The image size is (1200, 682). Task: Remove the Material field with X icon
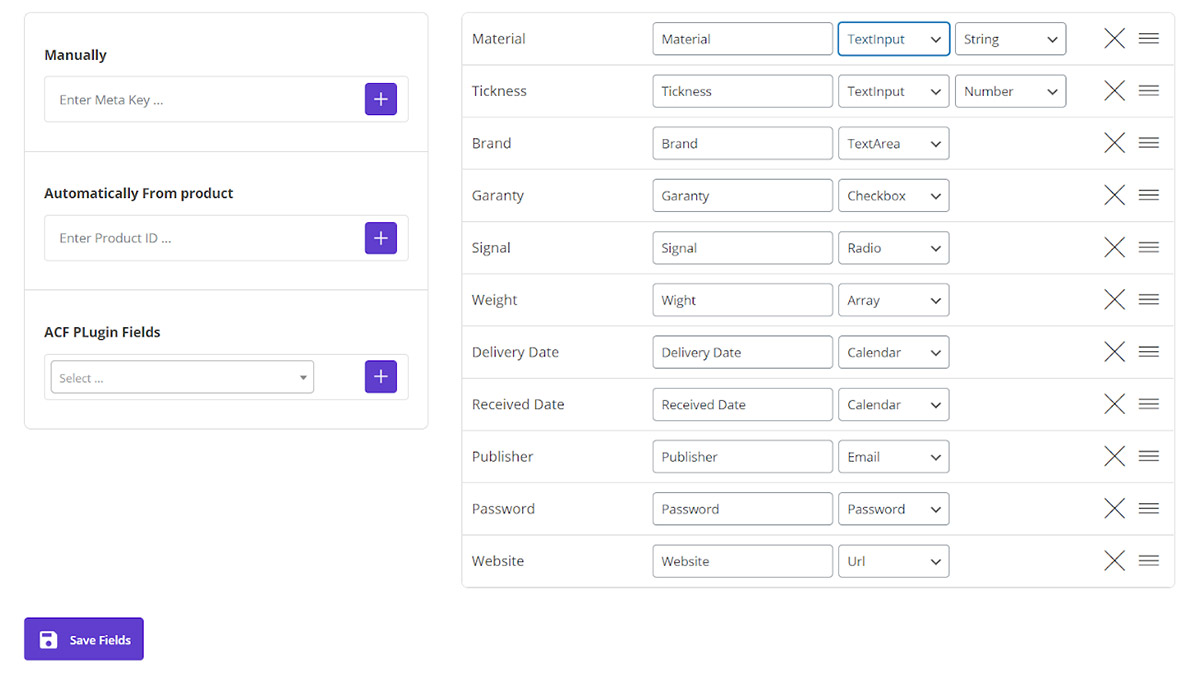1114,39
